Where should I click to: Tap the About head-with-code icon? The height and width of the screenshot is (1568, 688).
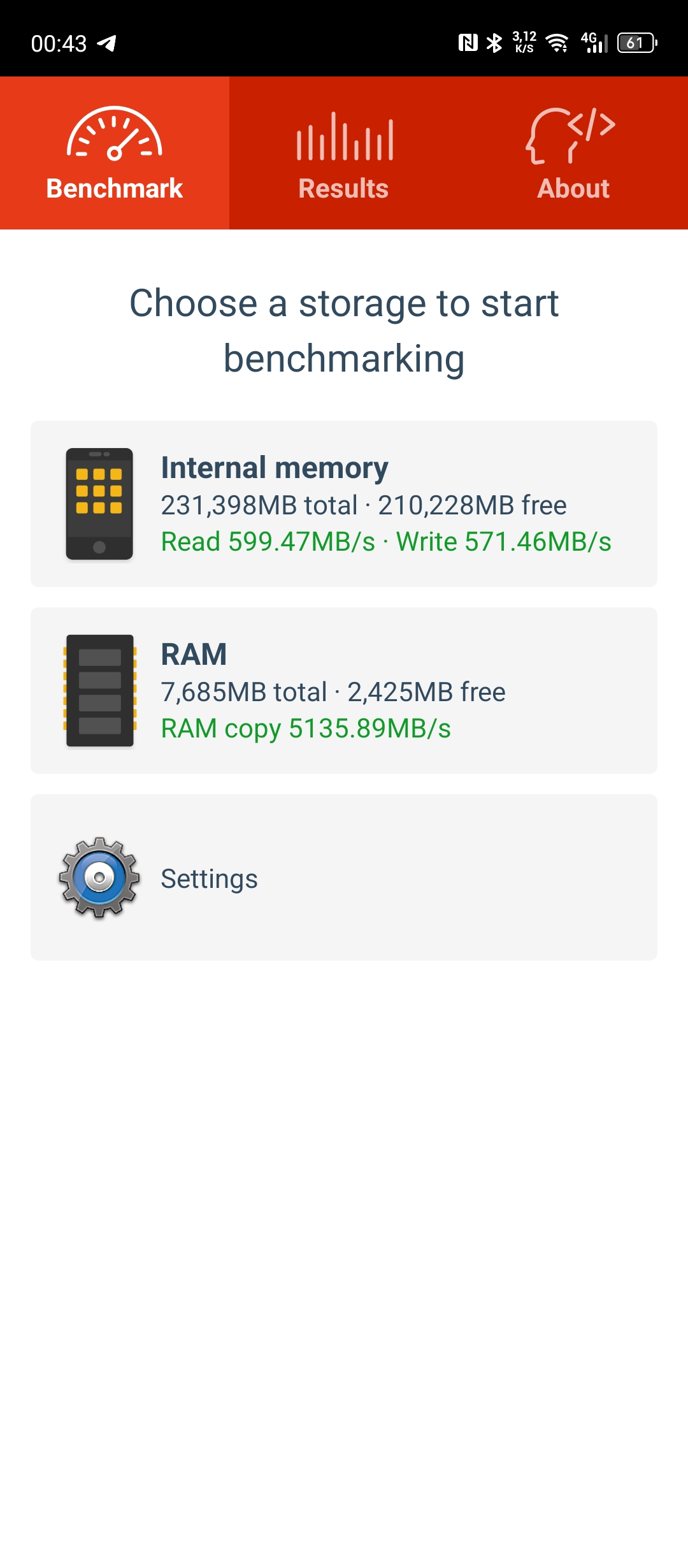tap(571, 136)
